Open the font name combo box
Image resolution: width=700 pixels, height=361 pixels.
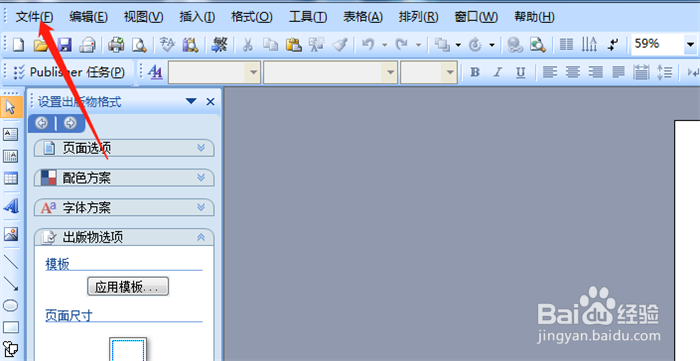330,72
